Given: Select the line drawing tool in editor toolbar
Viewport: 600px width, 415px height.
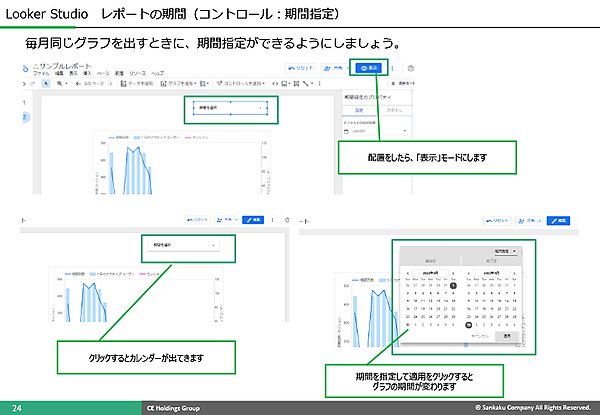Looking at the screenshot, I should pos(307,83).
